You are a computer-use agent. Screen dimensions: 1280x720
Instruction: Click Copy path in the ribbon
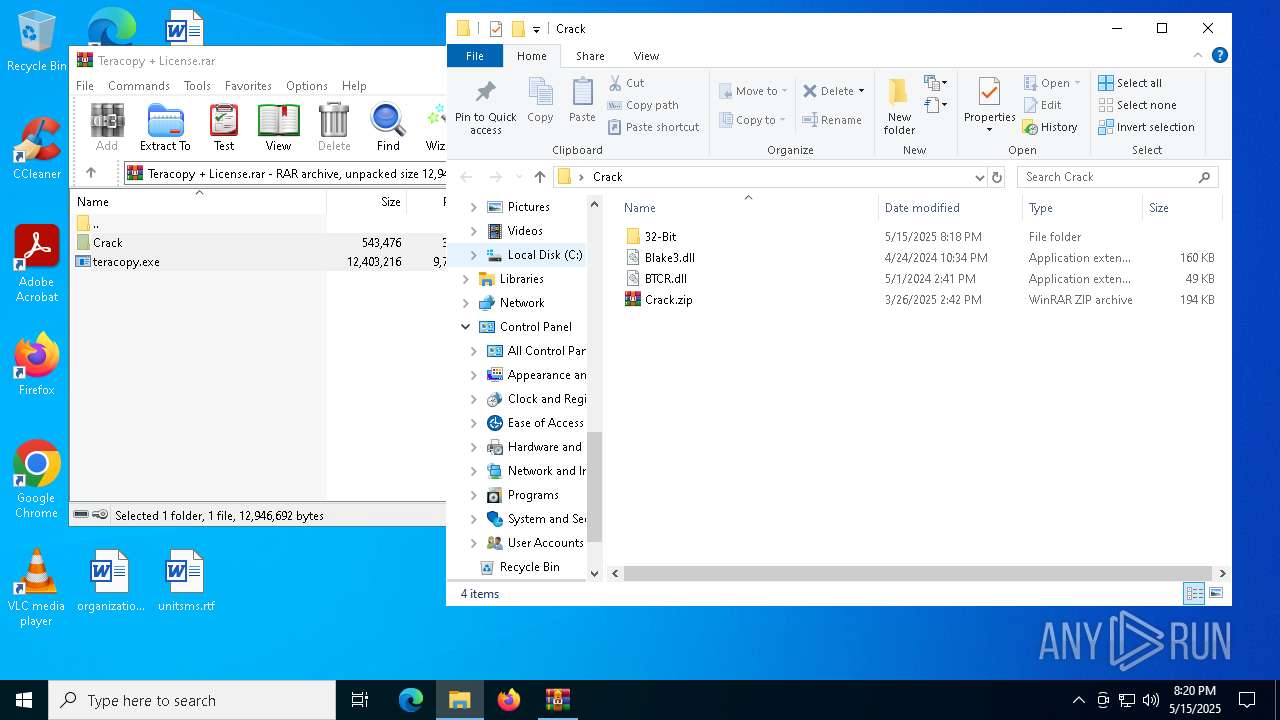point(643,105)
